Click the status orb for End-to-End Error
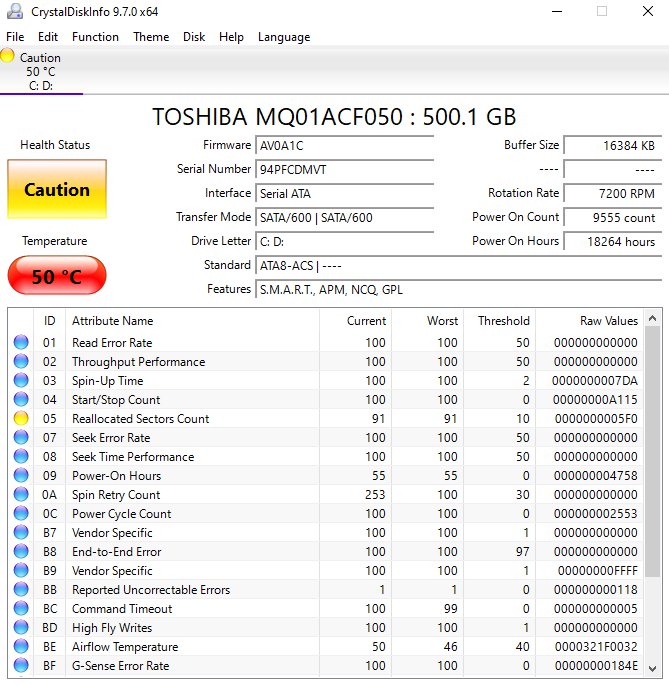The image size is (669, 685). click(21, 552)
